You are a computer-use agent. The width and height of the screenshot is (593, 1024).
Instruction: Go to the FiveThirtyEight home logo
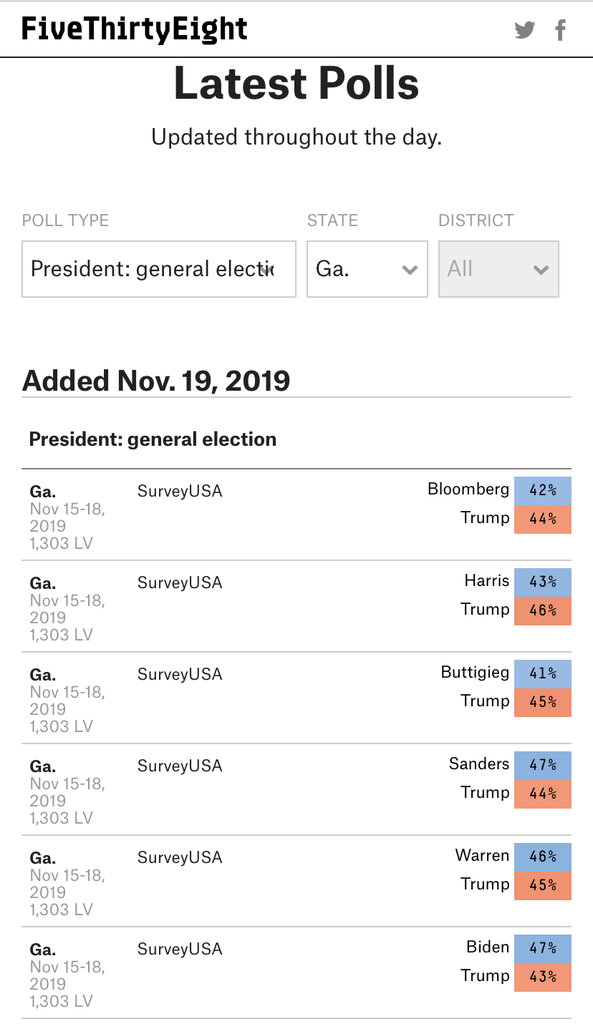[135, 29]
